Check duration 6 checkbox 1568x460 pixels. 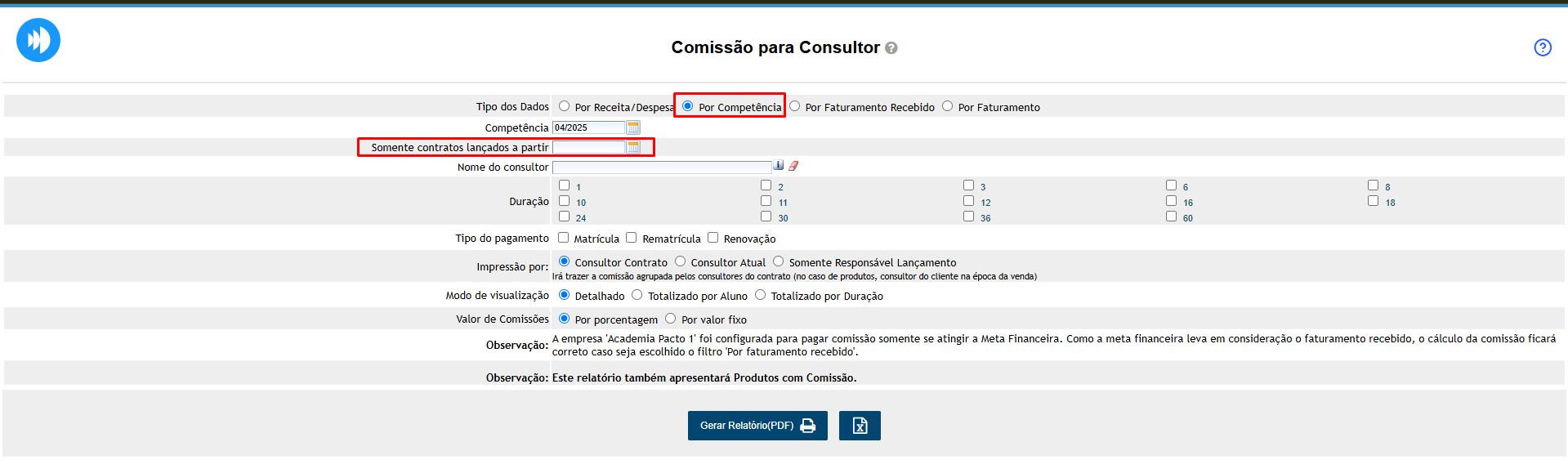click(x=1171, y=185)
